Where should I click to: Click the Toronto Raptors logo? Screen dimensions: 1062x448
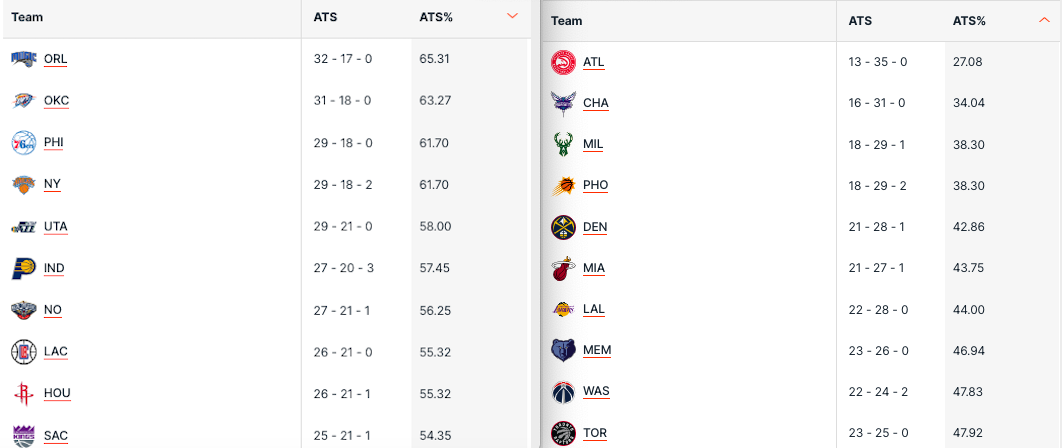point(564,433)
